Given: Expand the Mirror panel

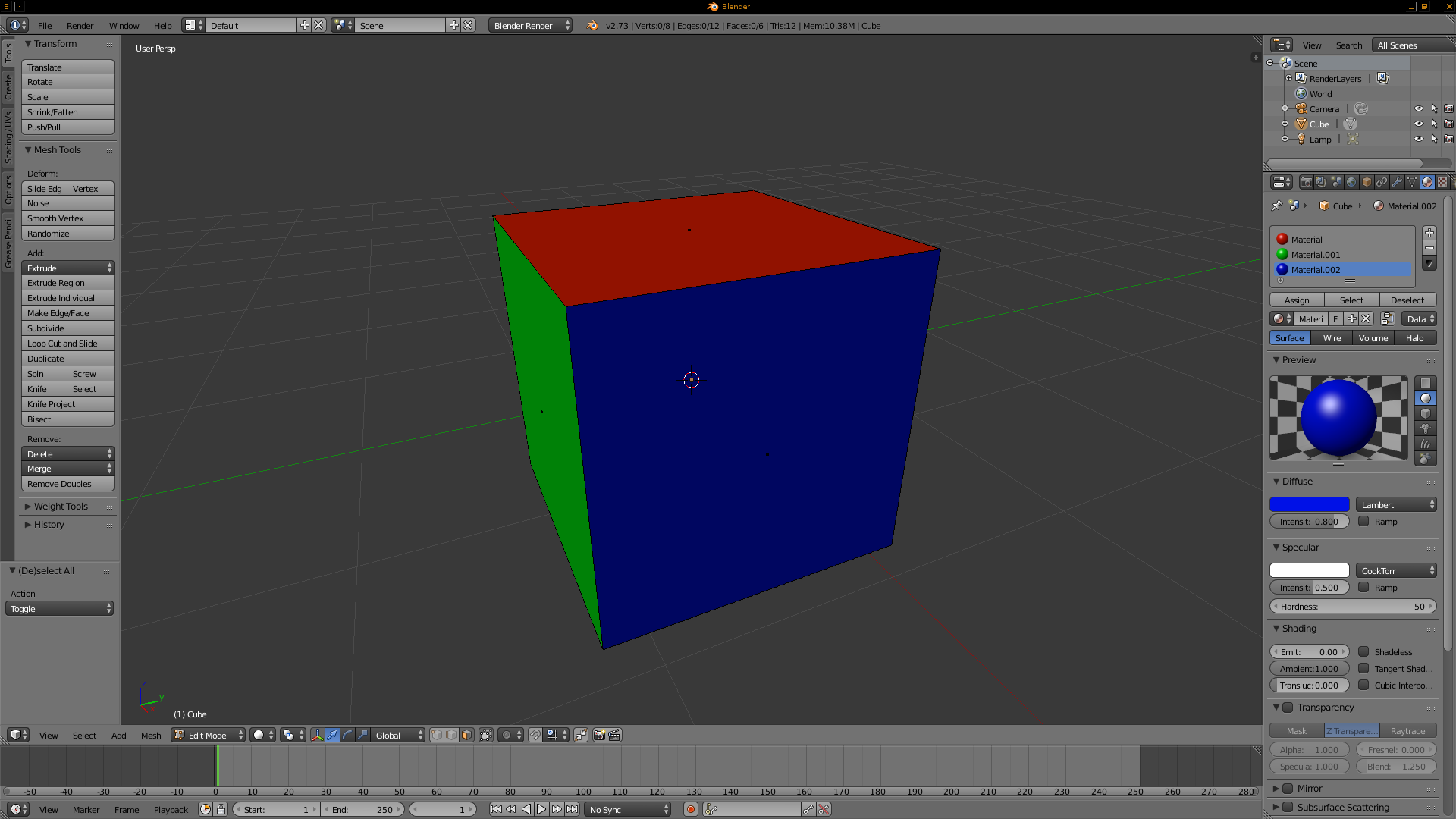Looking at the screenshot, I should coord(1310,788).
